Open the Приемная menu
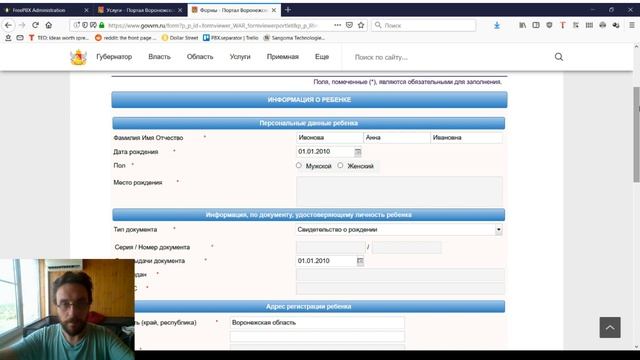The width and height of the screenshot is (640, 360). [x=283, y=57]
